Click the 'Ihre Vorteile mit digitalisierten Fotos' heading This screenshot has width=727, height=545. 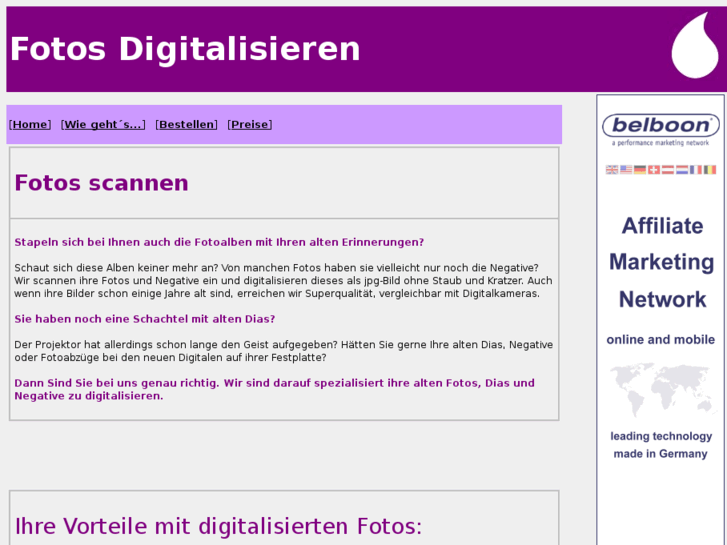click(218, 526)
